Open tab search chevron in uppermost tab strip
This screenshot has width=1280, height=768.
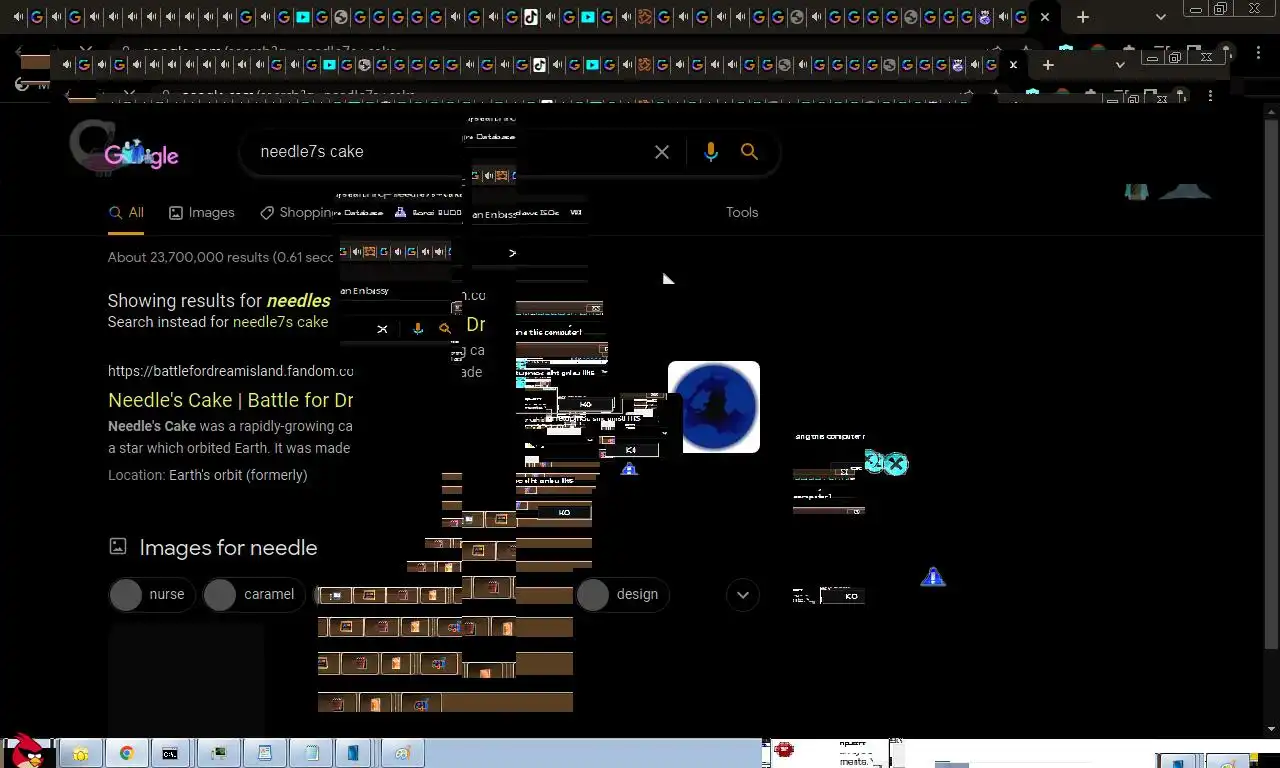click(1160, 17)
